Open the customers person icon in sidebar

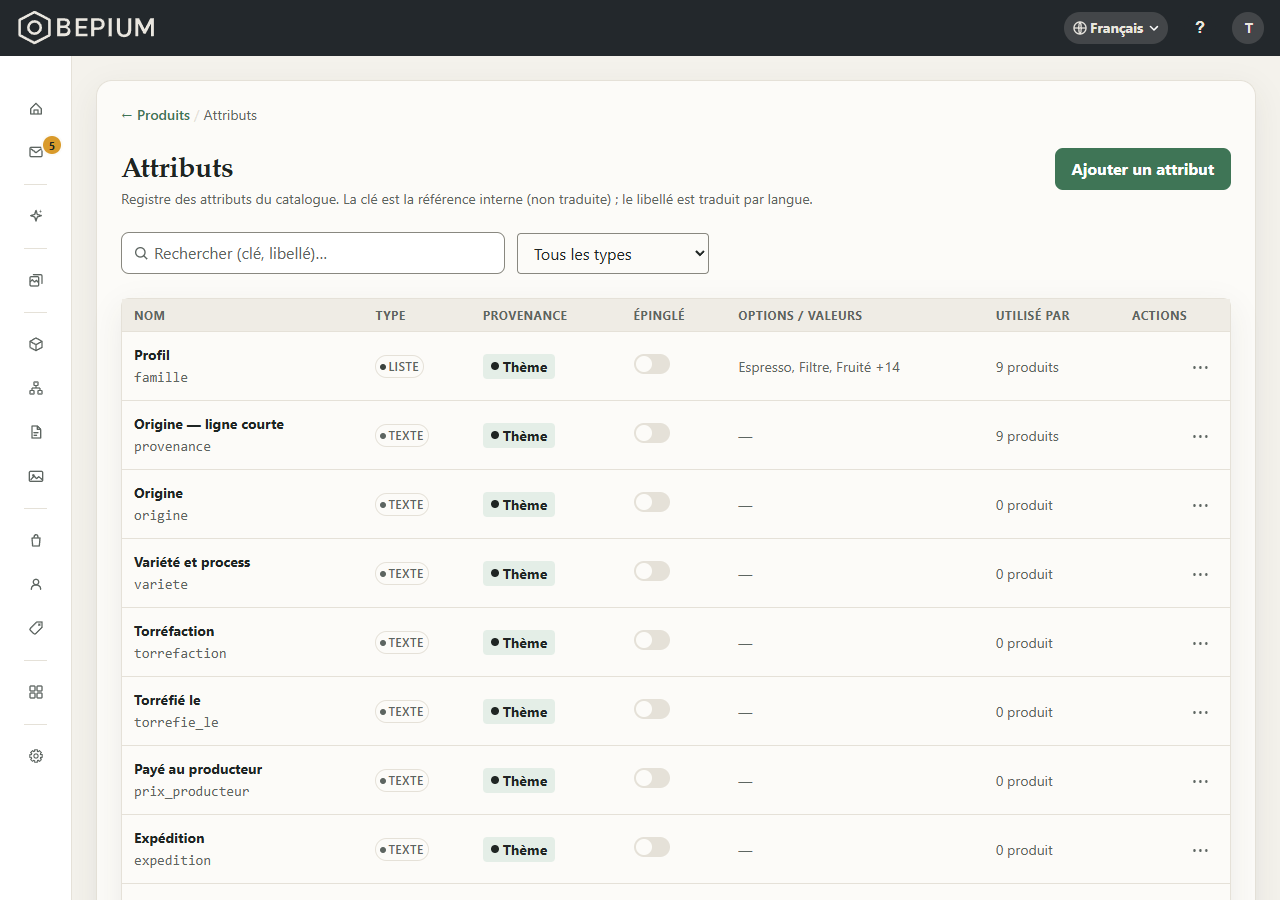pyautogui.click(x=36, y=584)
